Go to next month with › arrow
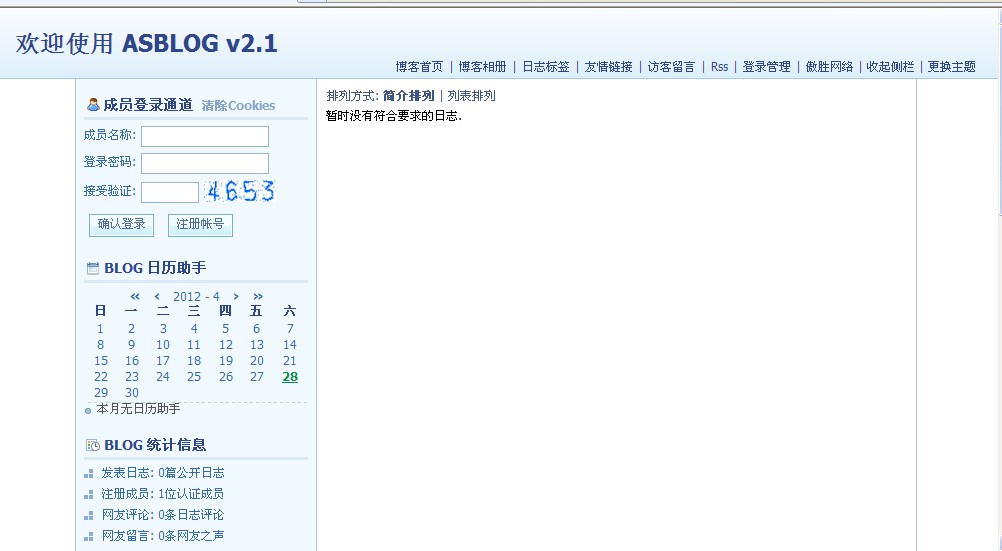The image size is (1002, 551). tap(236, 297)
